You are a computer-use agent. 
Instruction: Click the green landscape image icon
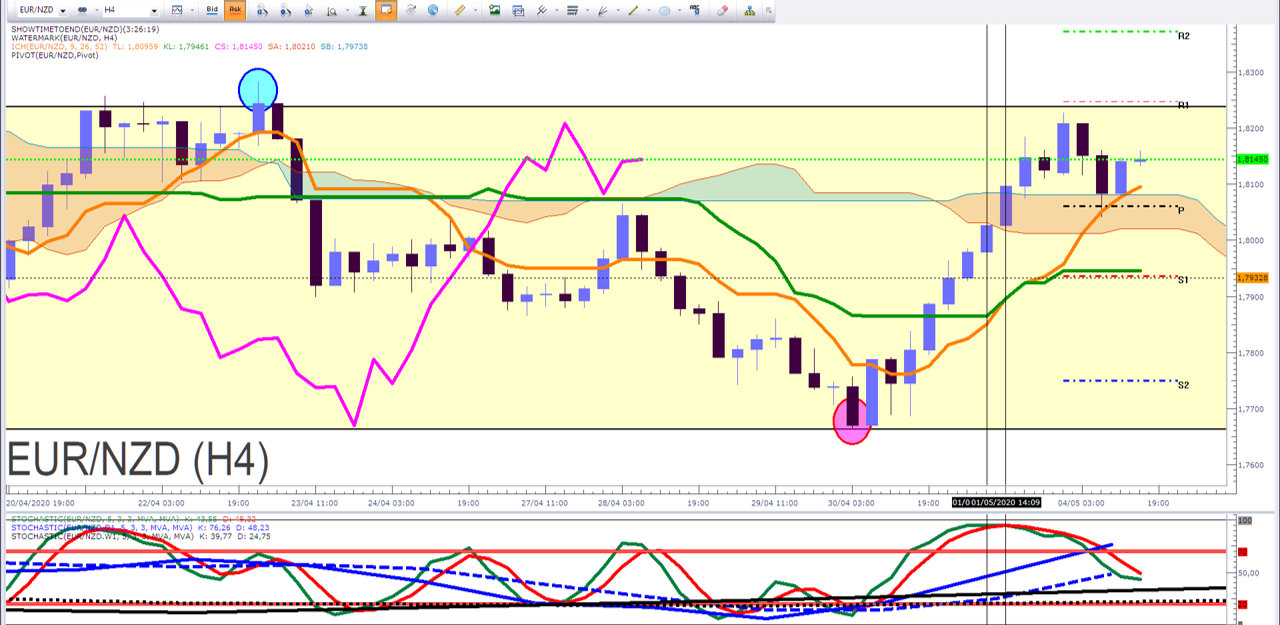(495, 10)
